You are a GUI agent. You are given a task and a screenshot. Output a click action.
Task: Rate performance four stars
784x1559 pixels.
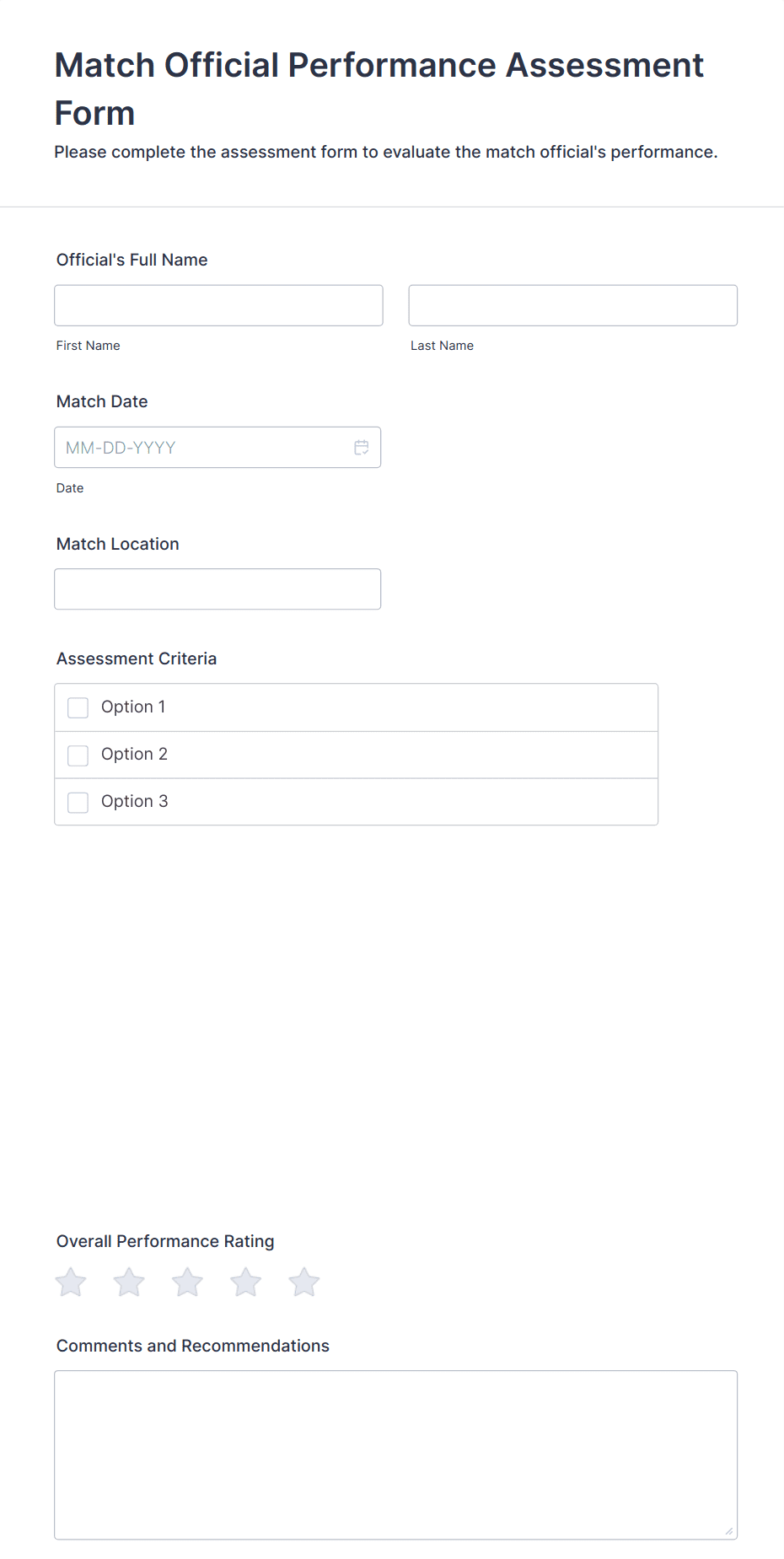(246, 1282)
